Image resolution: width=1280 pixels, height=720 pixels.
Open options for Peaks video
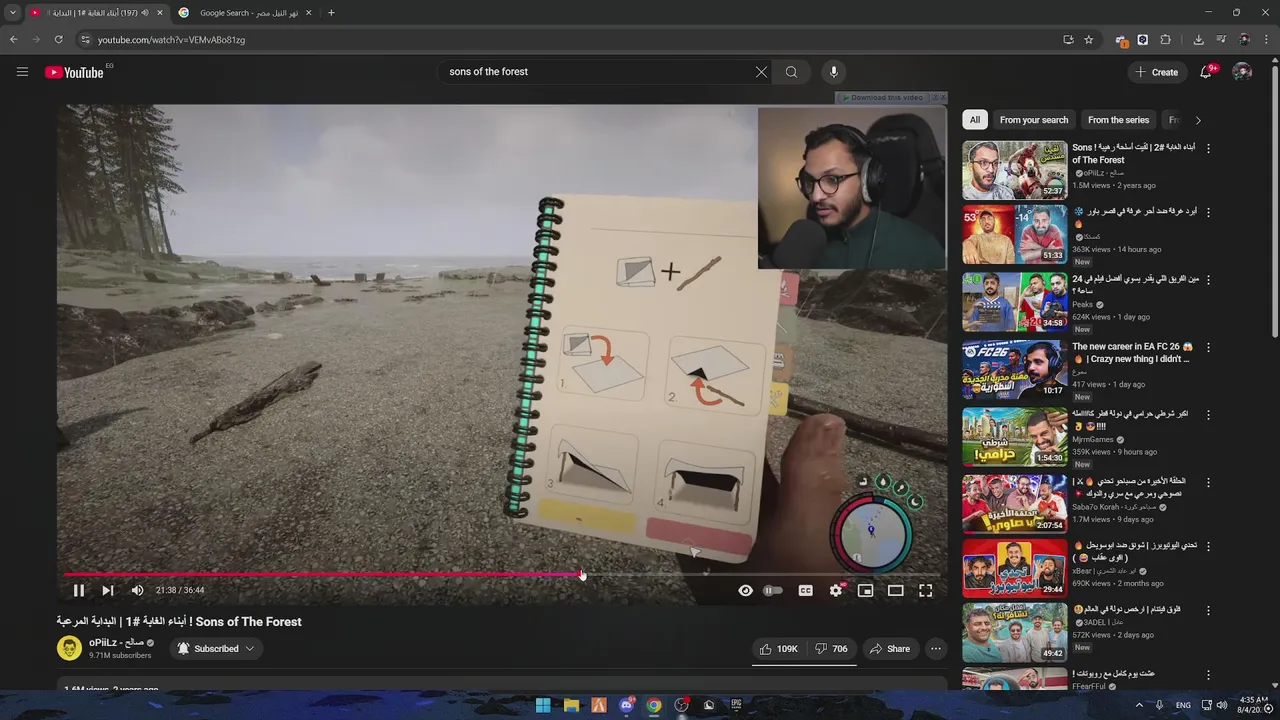tap(1208, 280)
